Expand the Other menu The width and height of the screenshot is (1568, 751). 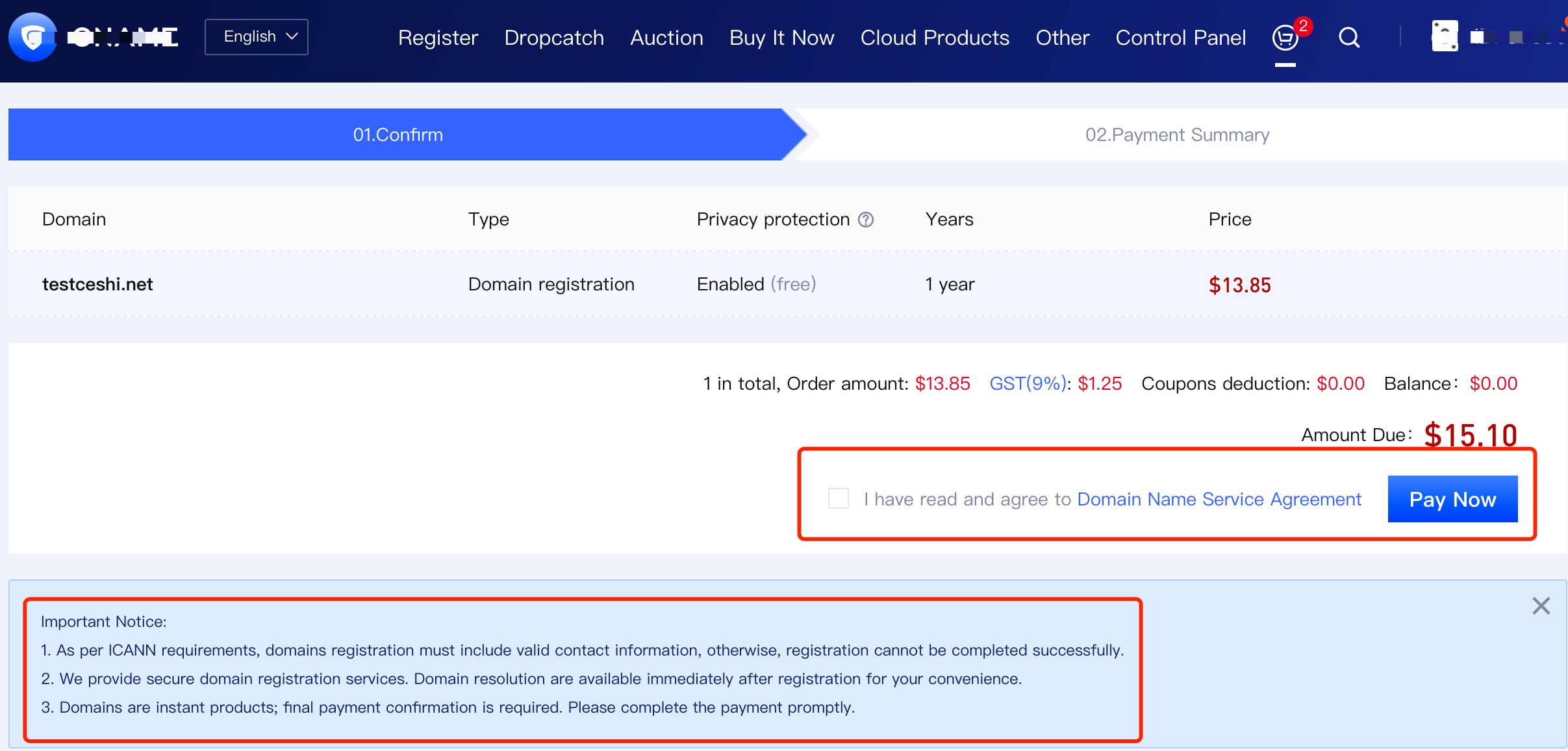pyautogui.click(x=1062, y=38)
